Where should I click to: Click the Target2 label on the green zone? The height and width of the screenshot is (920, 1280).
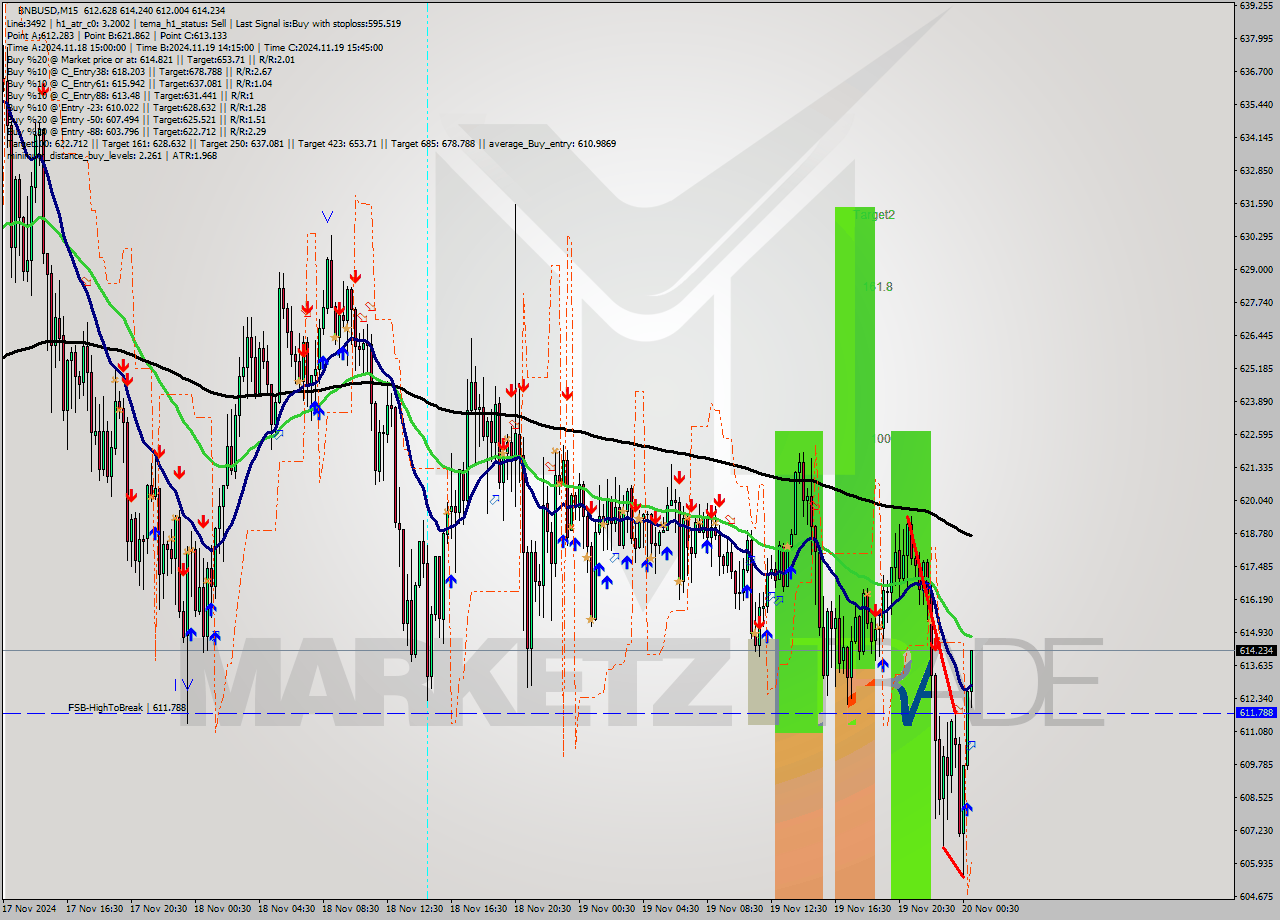point(875,215)
